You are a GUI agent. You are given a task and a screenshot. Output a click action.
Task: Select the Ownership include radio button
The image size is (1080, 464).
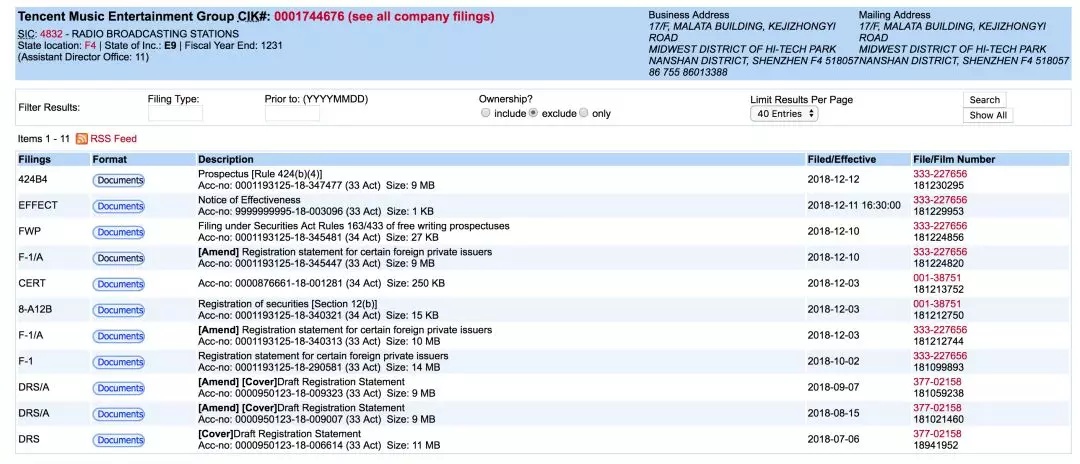486,113
